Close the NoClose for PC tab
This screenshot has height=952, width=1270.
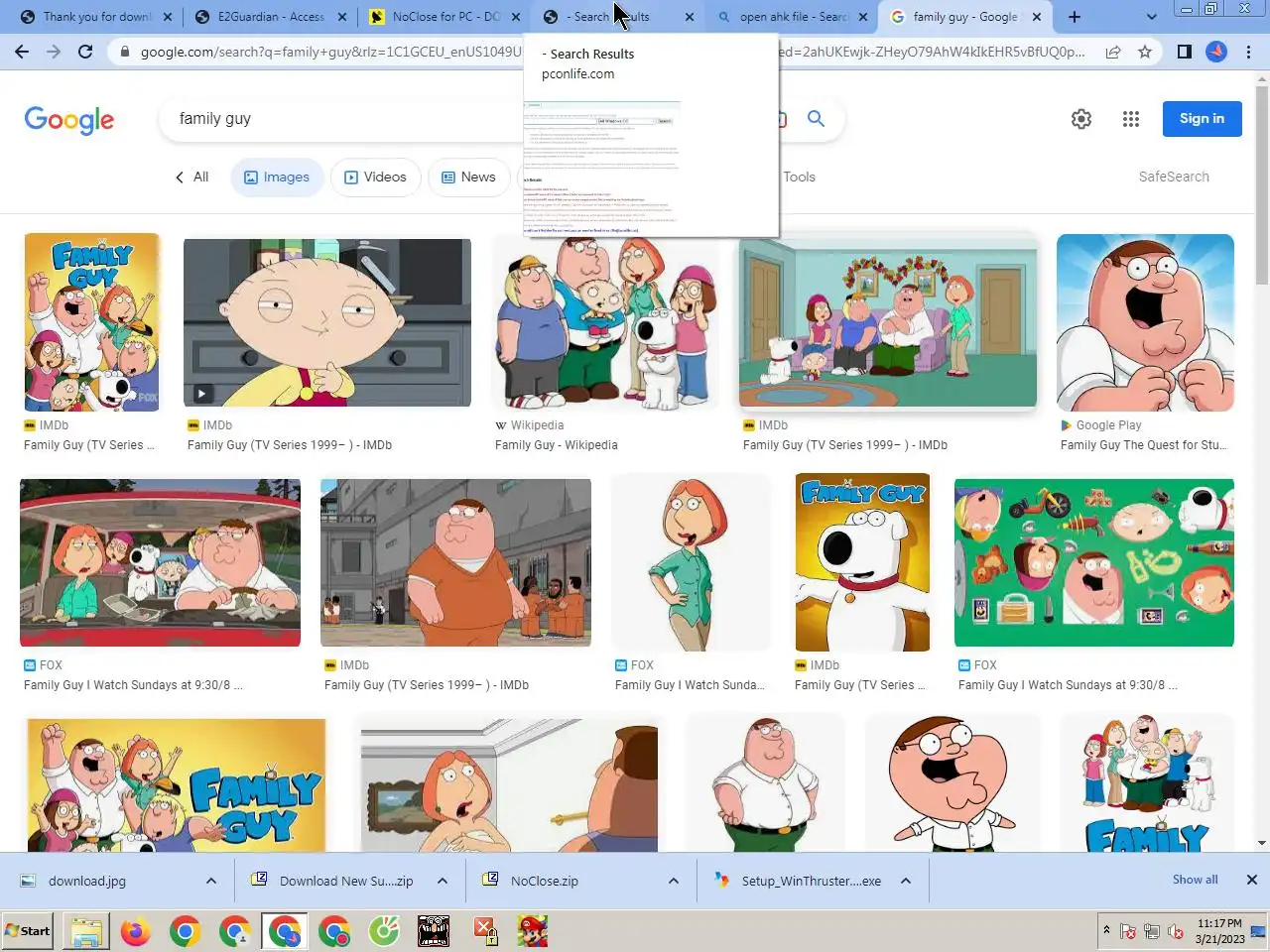point(515,17)
